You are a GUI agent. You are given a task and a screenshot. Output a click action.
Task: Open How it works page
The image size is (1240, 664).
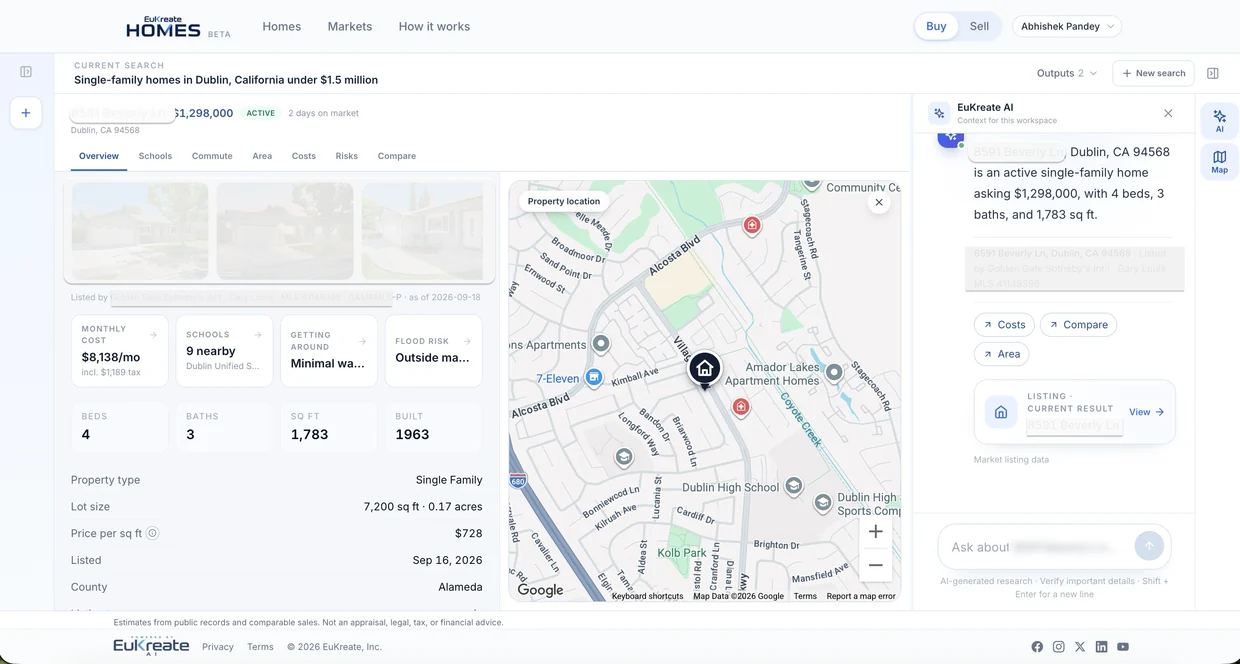tap(434, 27)
